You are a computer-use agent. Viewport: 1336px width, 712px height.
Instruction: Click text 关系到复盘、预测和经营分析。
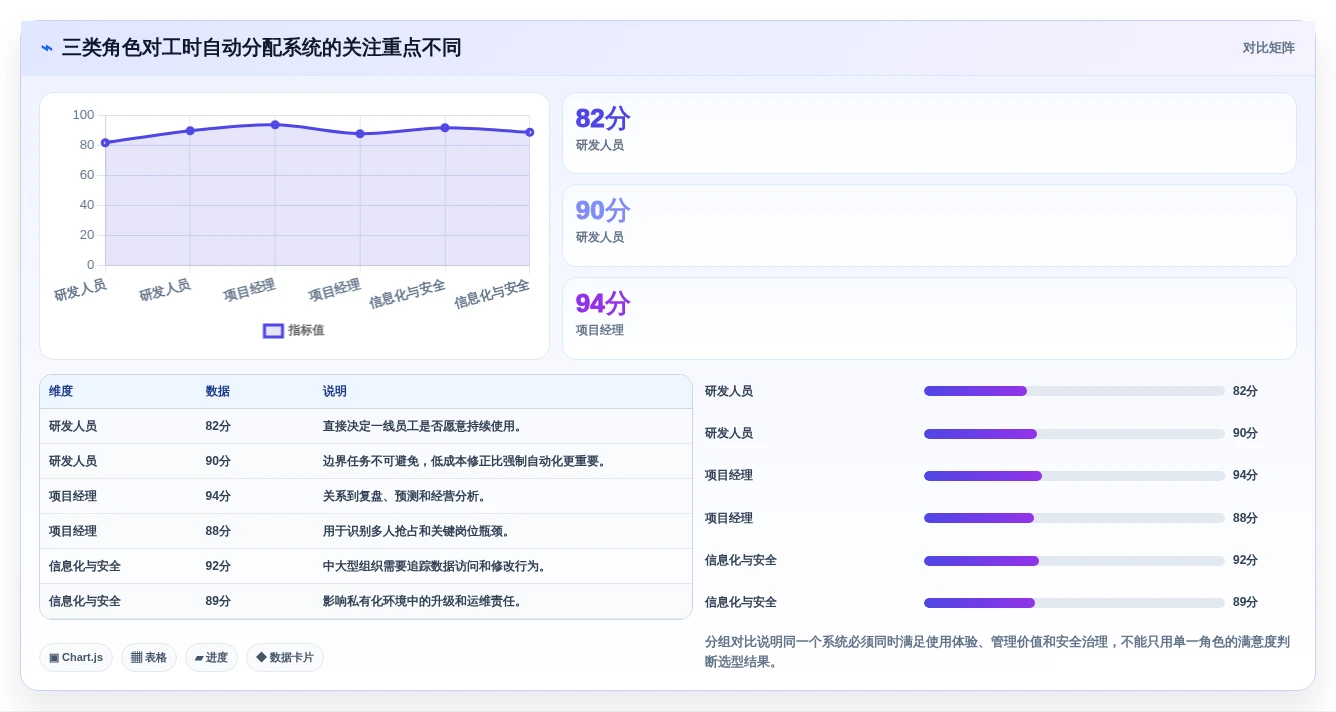[404, 496]
